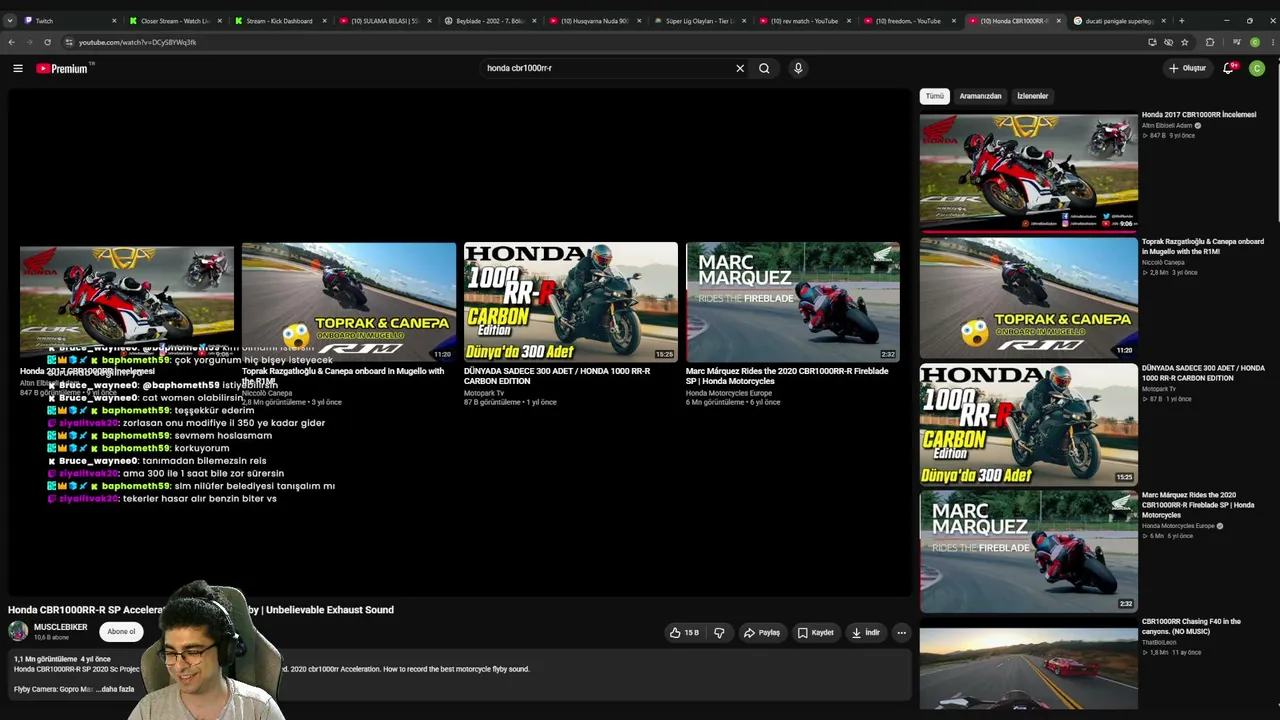Open the MUSCLEBIKER channel name link
The height and width of the screenshot is (720, 1280).
point(60,627)
